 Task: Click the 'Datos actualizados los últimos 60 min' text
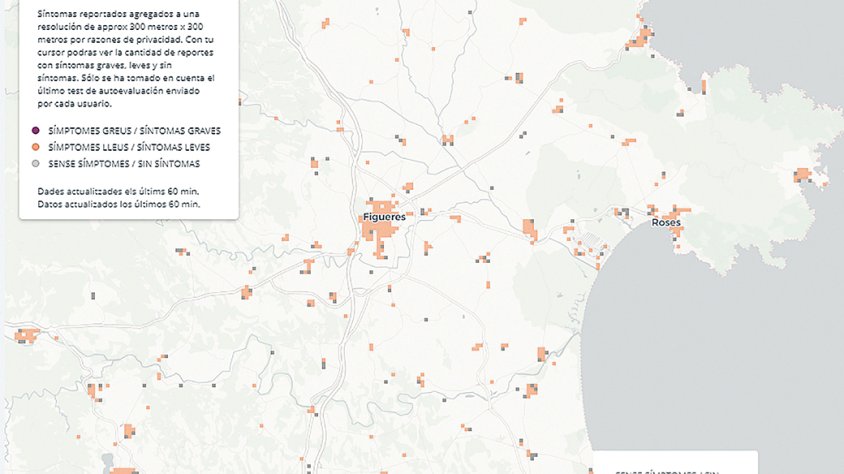click(x=119, y=203)
